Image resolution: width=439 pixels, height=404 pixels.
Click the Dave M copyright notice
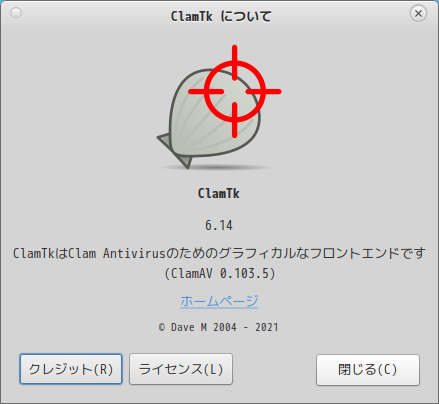[219, 327]
